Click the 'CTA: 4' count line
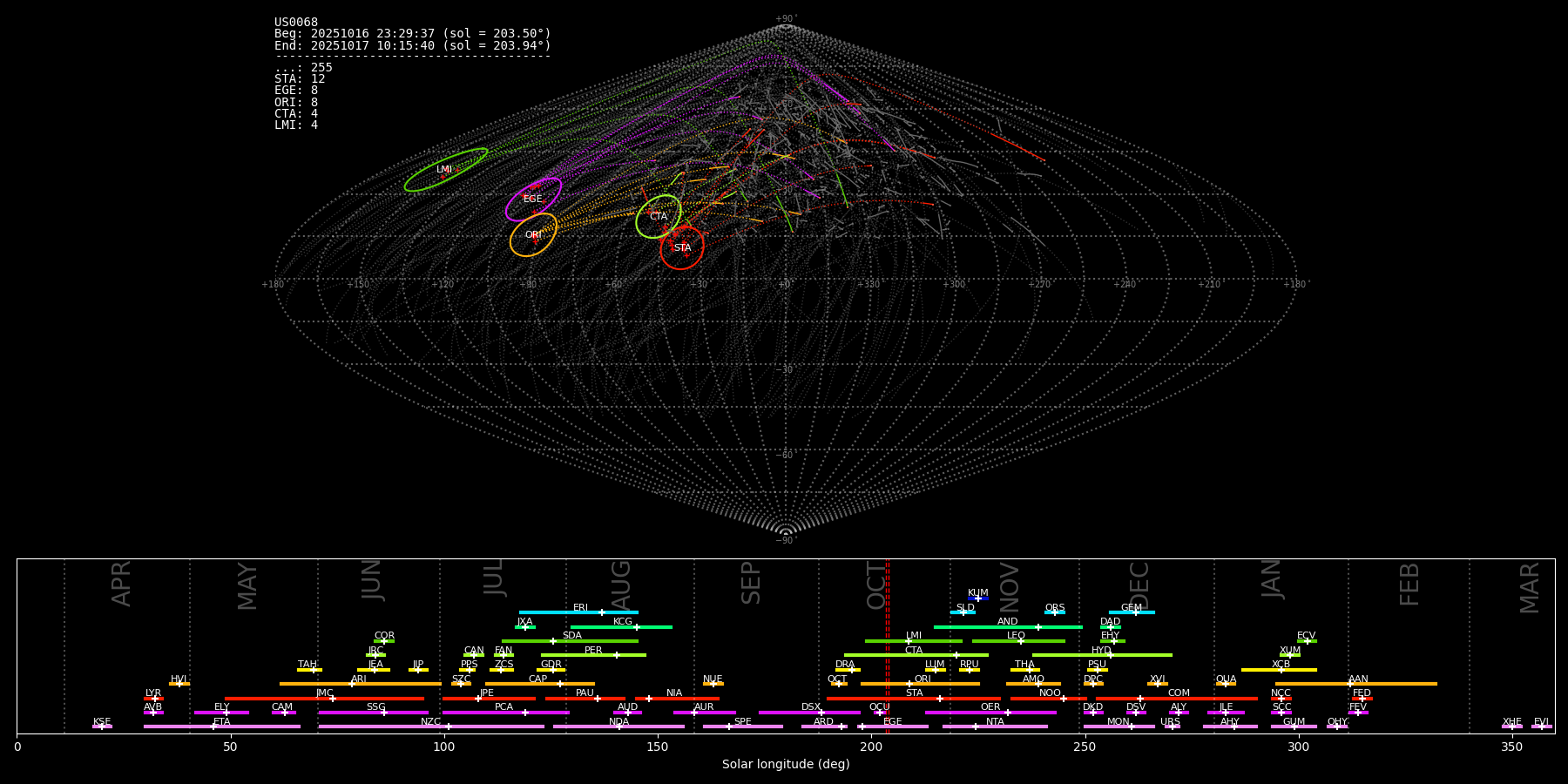 point(296,114)
